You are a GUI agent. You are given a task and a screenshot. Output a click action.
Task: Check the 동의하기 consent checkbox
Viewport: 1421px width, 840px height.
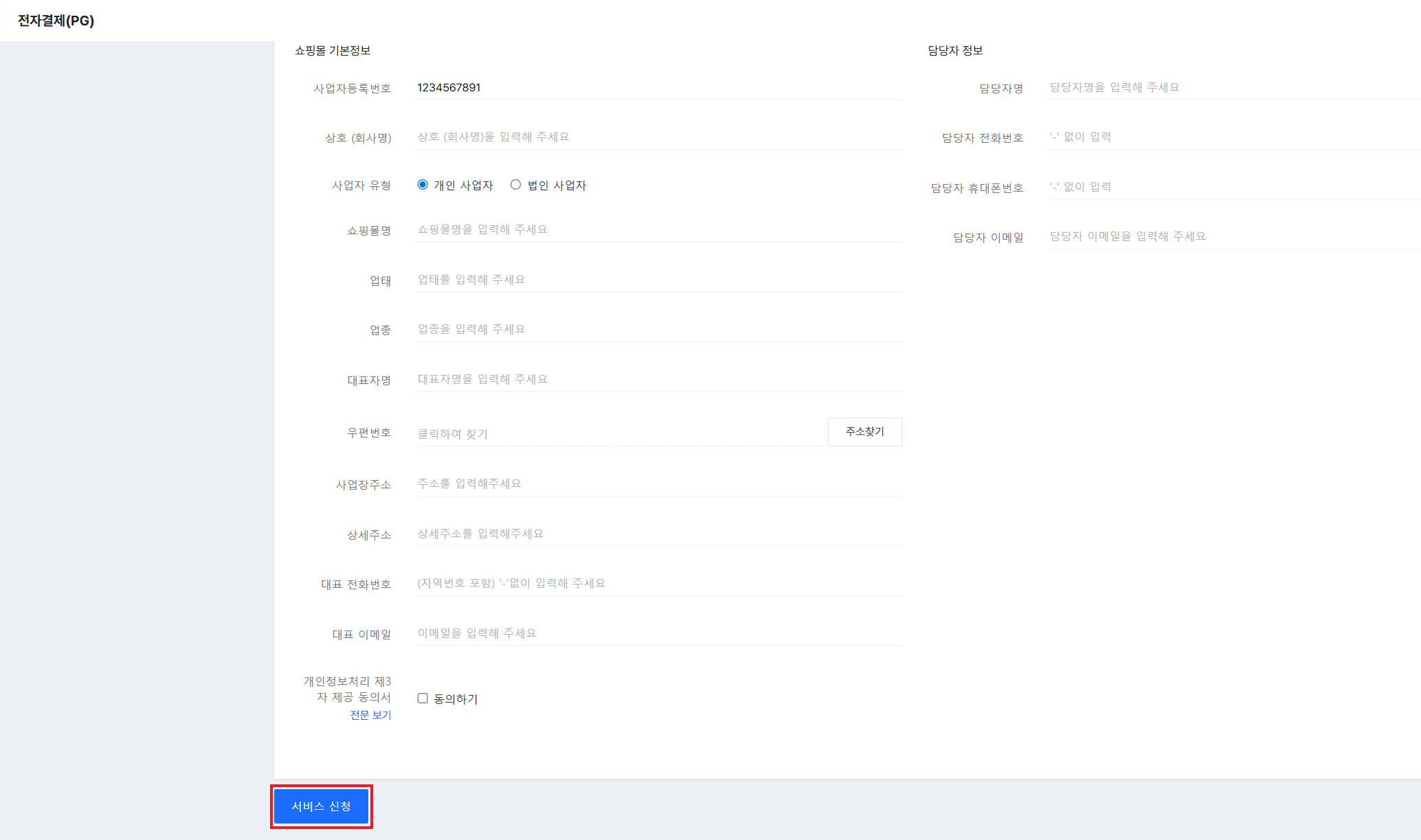423,699
